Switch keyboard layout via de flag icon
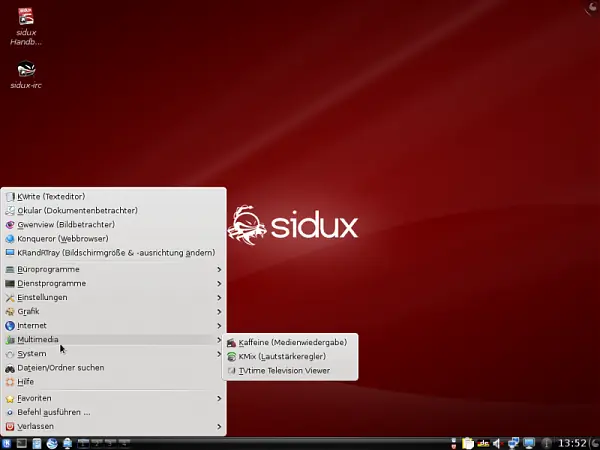 (483, 443)
